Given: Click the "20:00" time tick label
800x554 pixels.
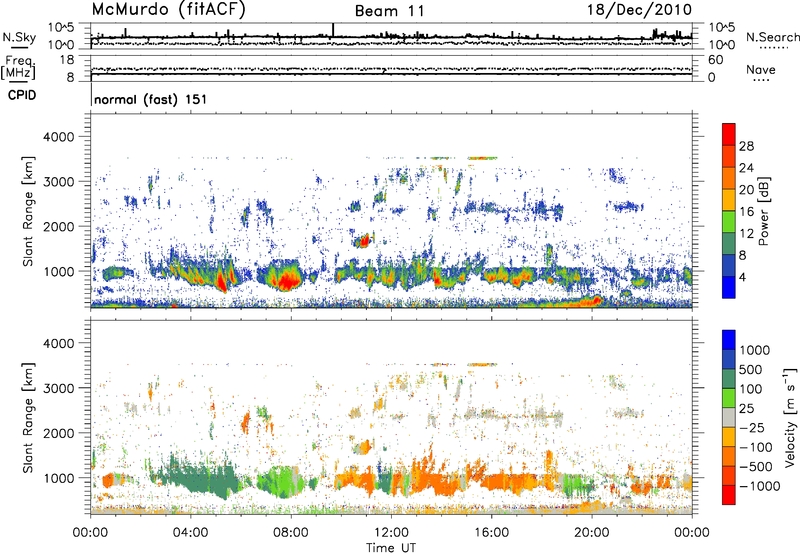Looking at the screenshot, I should point(592,533).
